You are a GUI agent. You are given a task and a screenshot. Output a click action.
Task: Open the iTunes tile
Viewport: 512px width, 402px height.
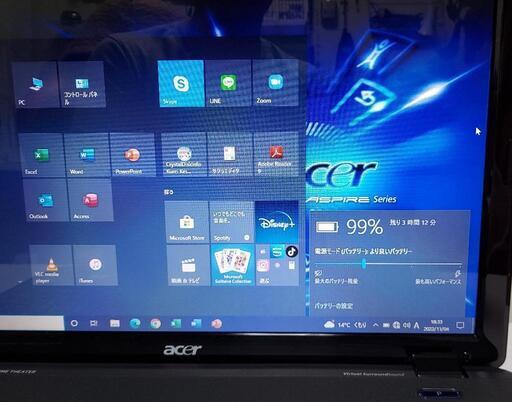[x=95, y=265]
